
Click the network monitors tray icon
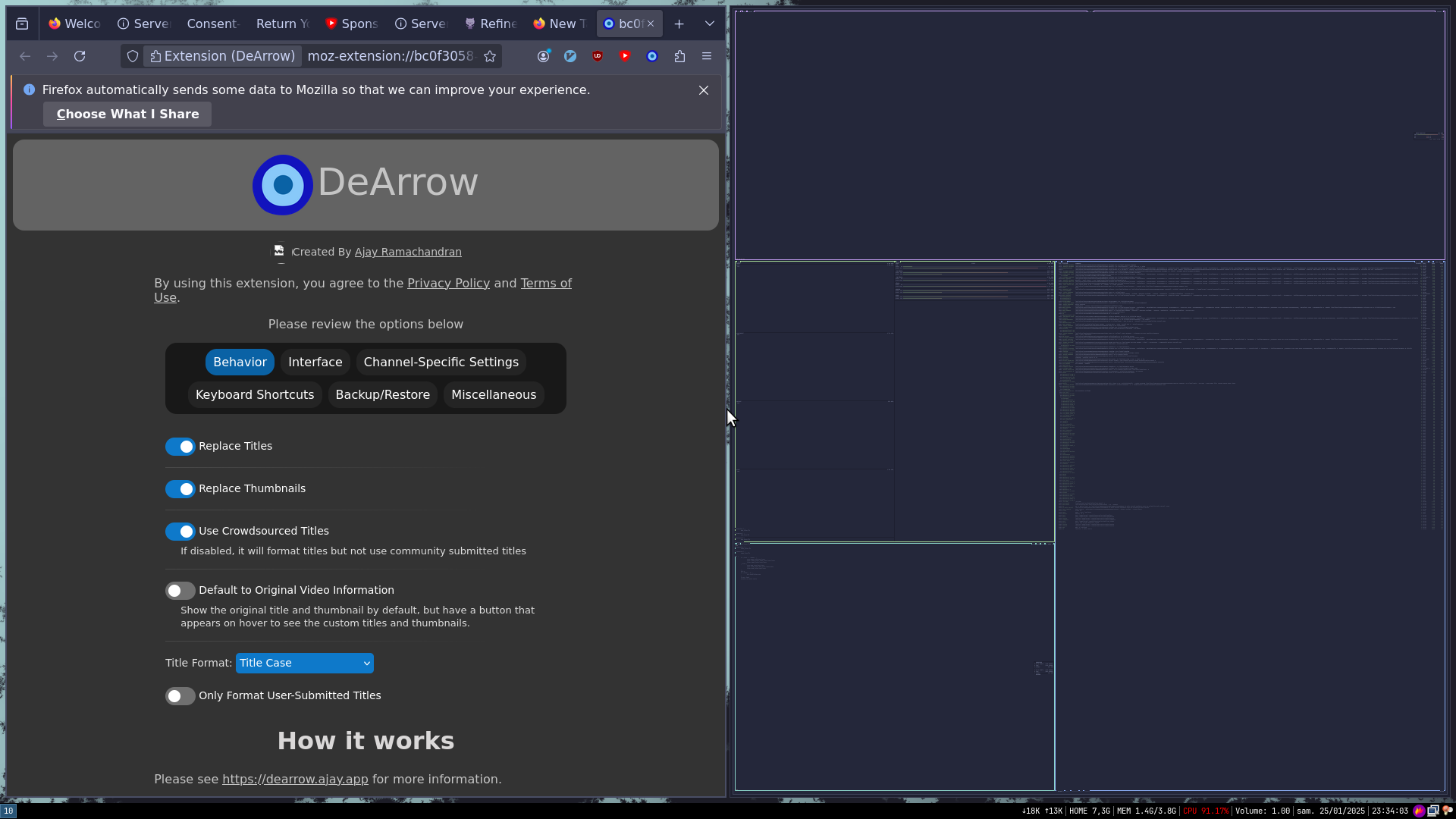(x=1432, y=811)
